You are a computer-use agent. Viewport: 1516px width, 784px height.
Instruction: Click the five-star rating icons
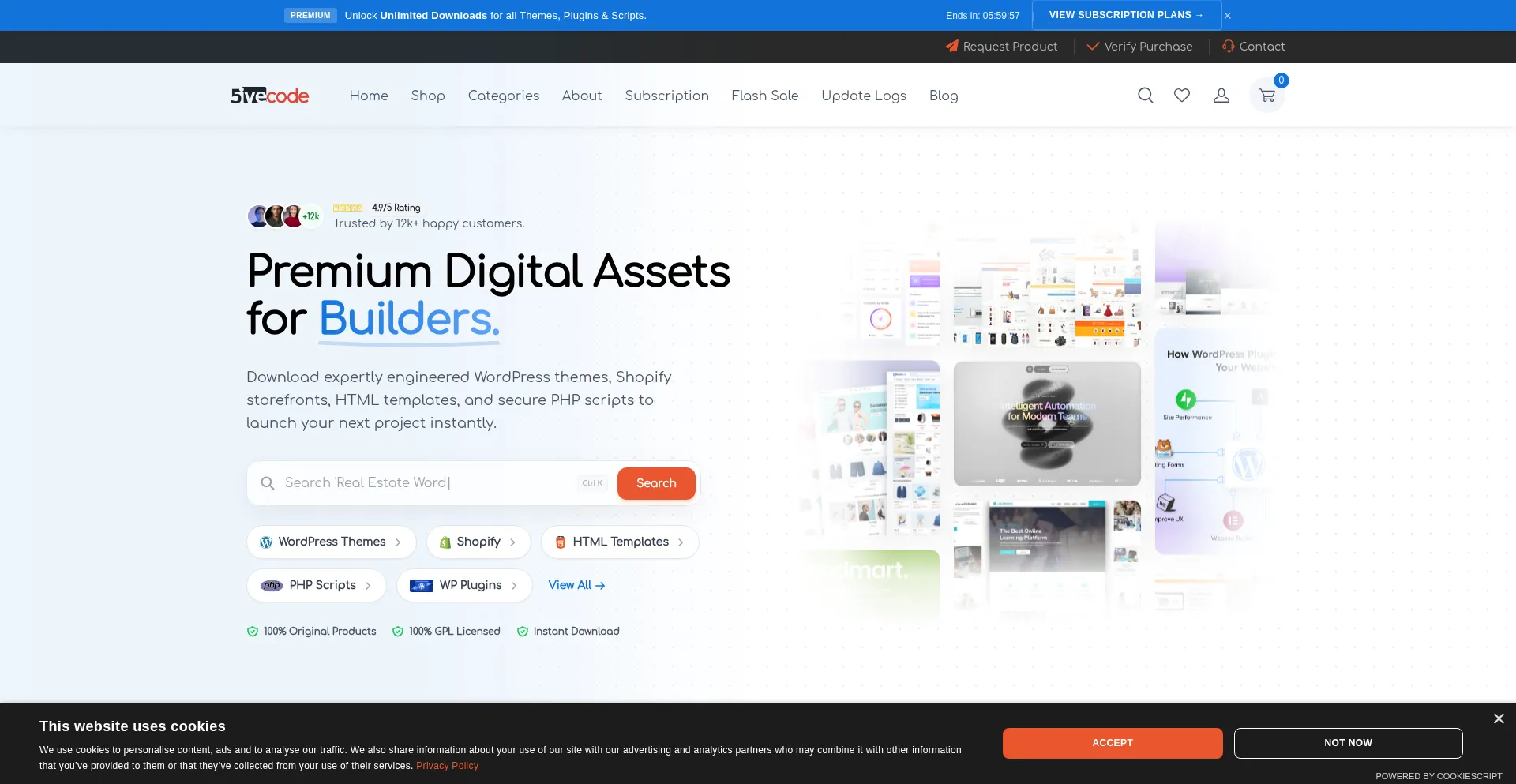pyautogui.click(x=347, y=208)
